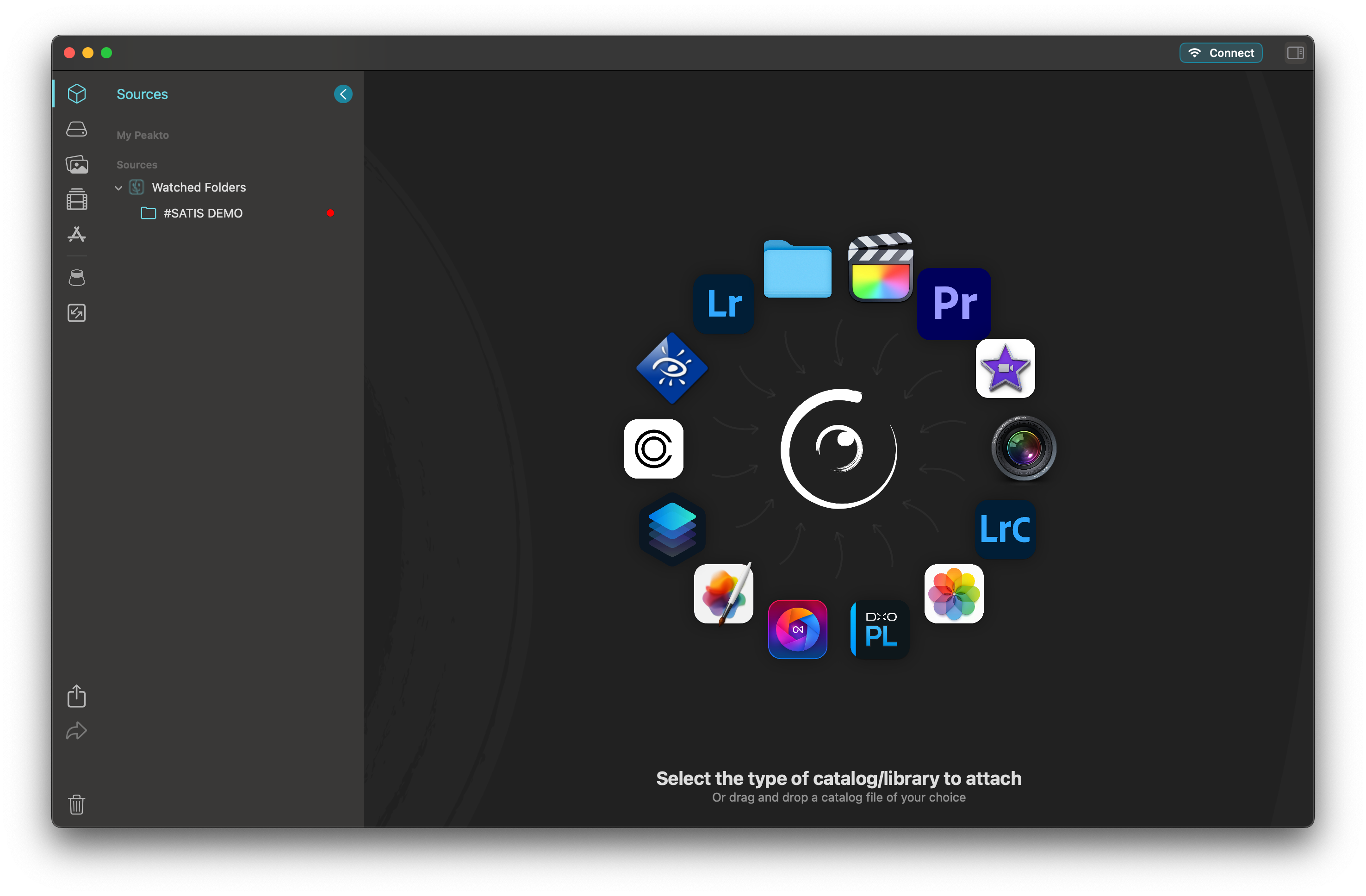Pick the iMovie star icon
This screenshot has height=896, width=1366.
coord(1005,368)
